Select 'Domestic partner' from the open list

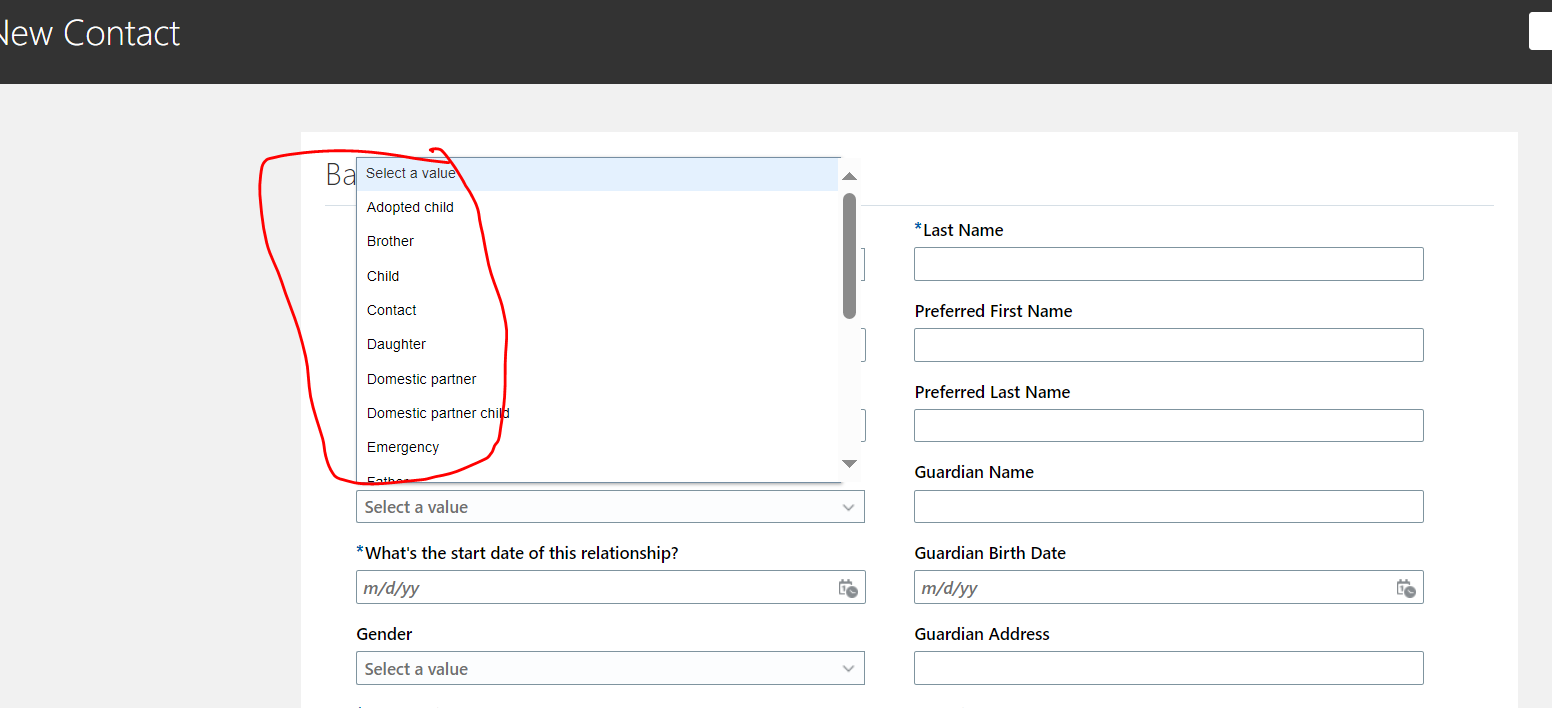pyautogui.click(x=421, y=379)
